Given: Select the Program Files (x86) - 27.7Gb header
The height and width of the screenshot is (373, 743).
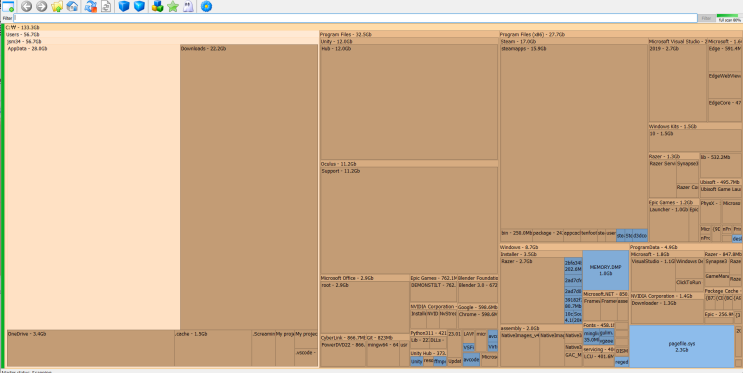Looking at the screenshot, I should 621,35.
